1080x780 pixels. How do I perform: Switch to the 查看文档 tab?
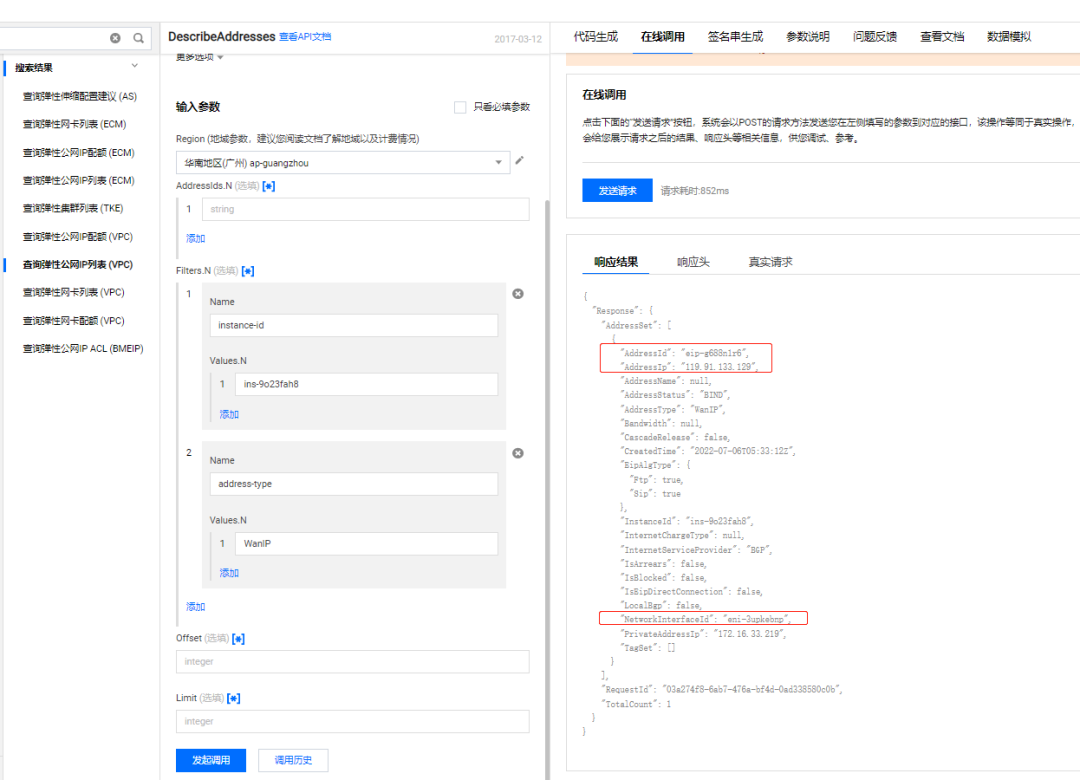pos(942,37)
